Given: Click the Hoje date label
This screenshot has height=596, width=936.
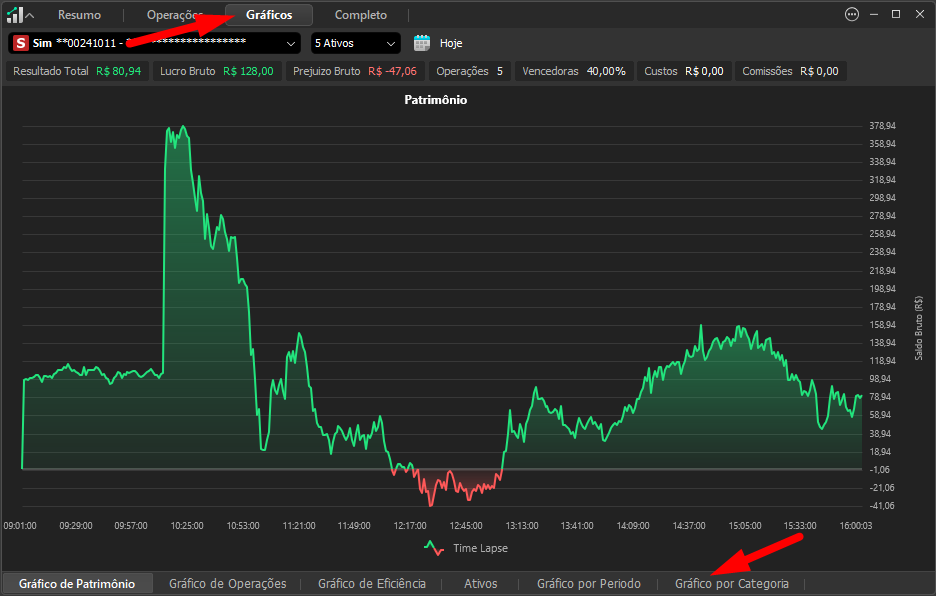Looking at the screenshot, I should click(451, 43).
